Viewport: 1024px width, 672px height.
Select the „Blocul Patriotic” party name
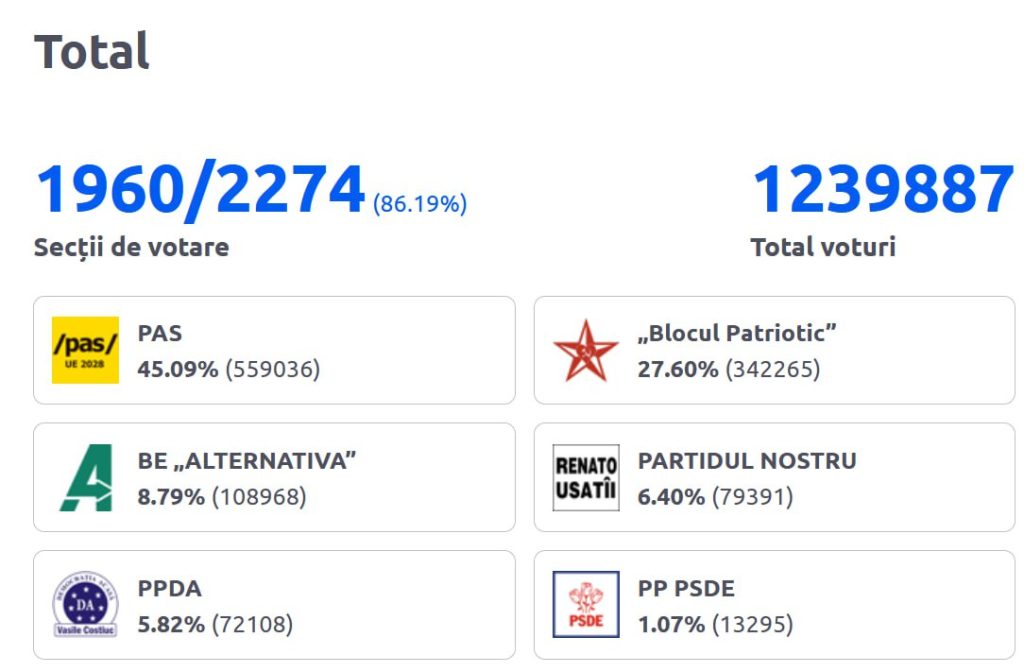pos(737,334)
